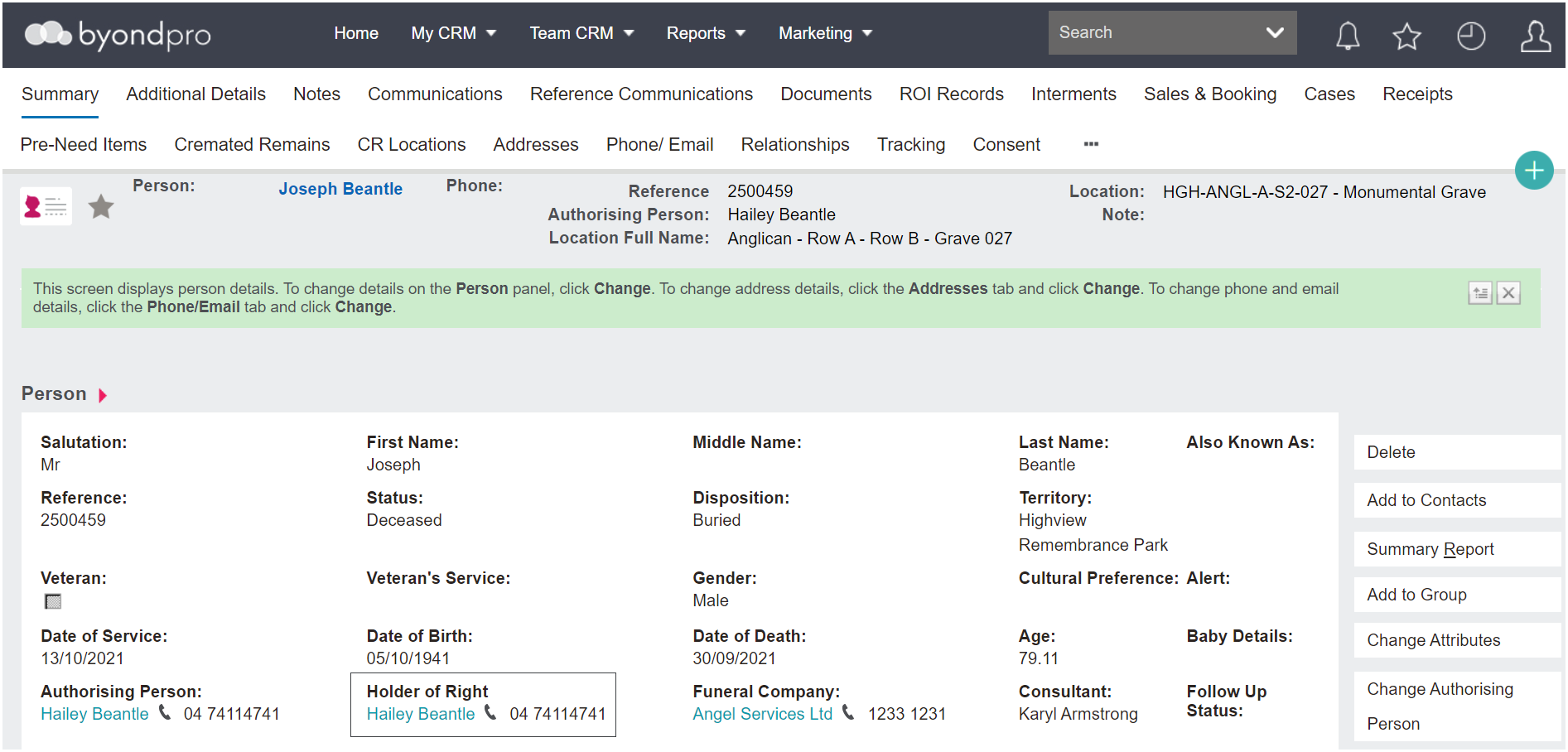Screen dimensions: 1568x752
Task: Go to Home in the top menu
Action: tap(356, 33)
